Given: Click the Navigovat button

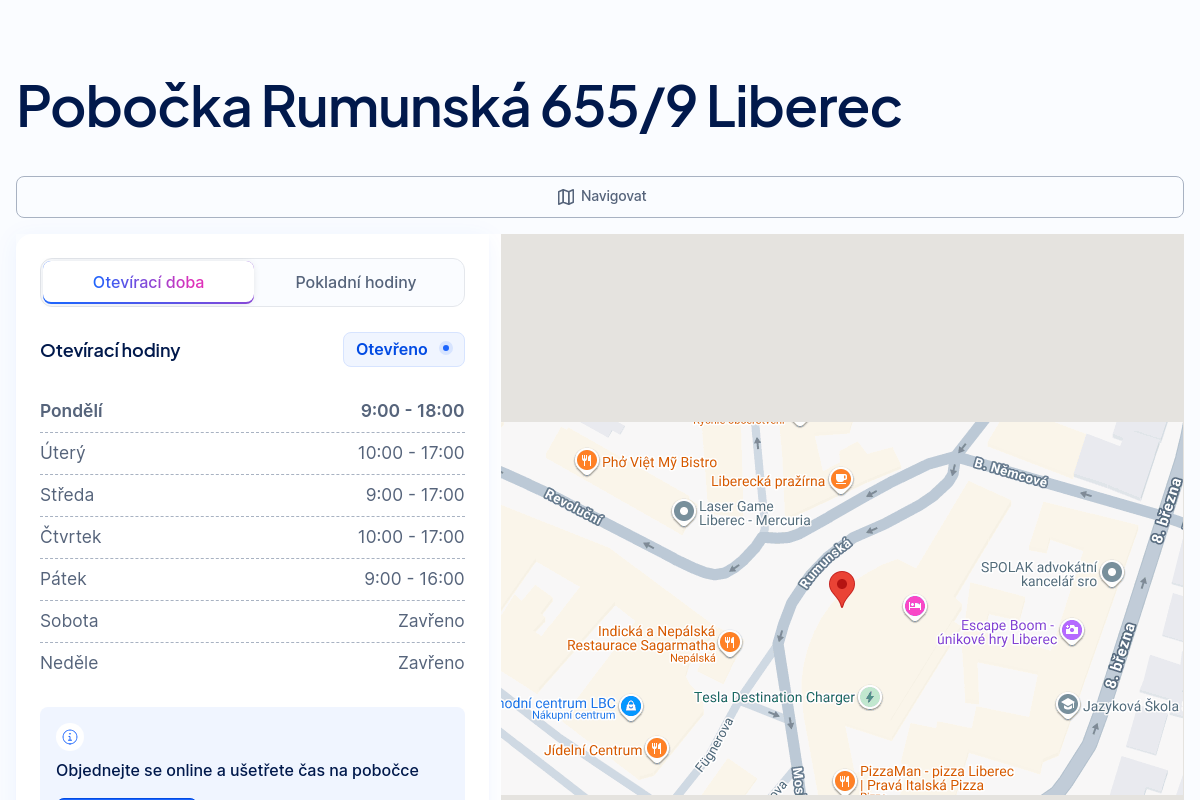Looking at the screenshot, I should (x=600, y=197).
